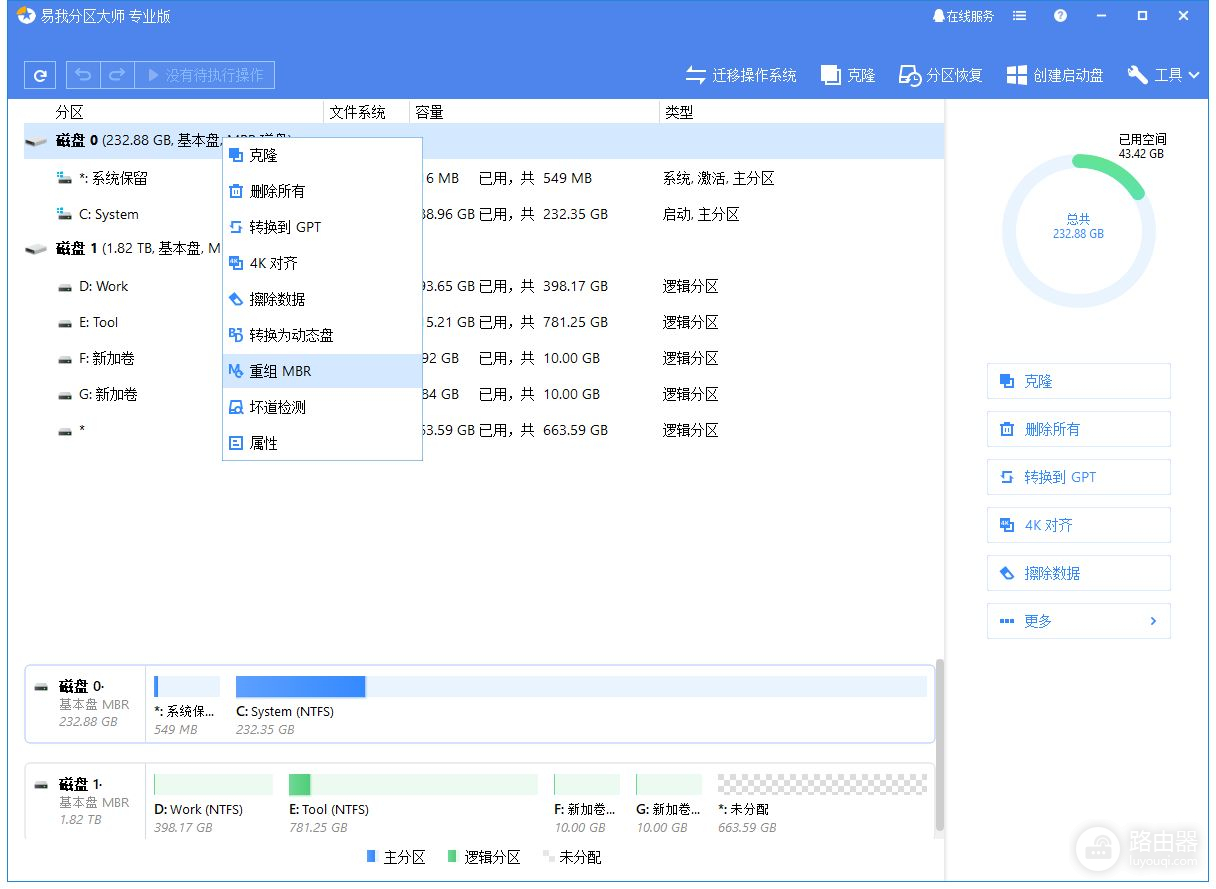1216x889 pixels.
Task: Click the redo arrow icon
Action: [x=117, y=75]
